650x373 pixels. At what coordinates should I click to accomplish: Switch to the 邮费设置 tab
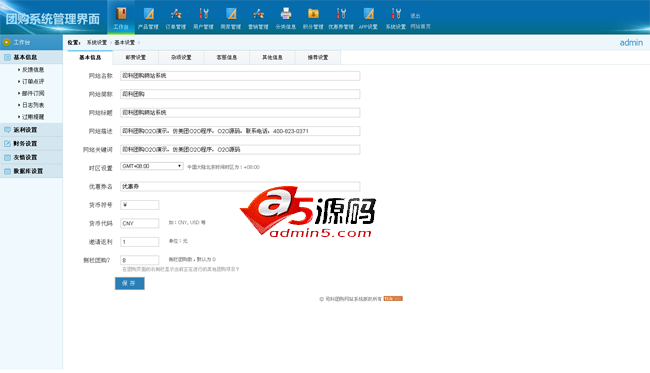(x=136, y=58)
